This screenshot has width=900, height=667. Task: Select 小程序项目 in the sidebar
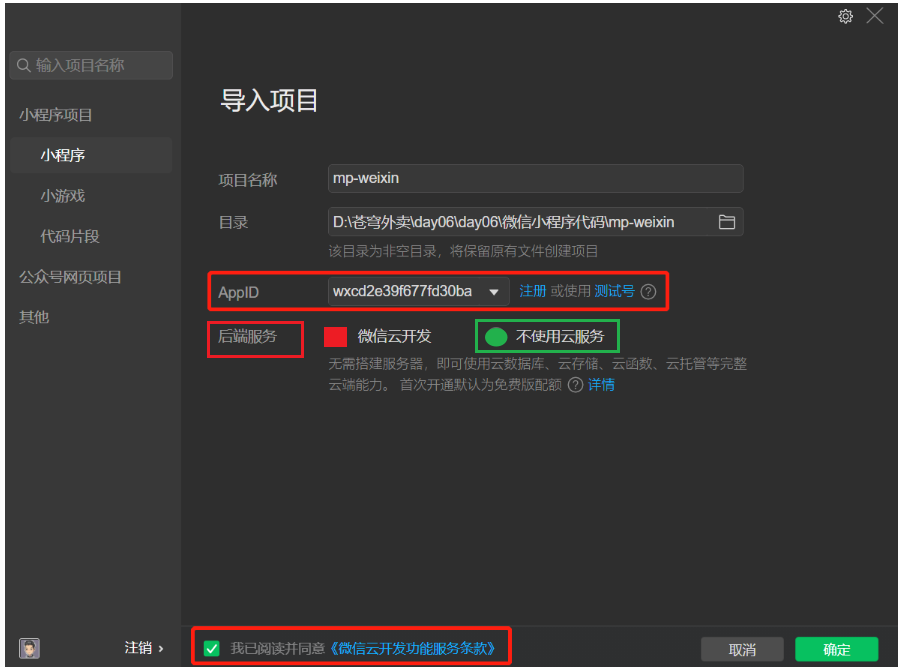pyautogui.click(x=56, y=115)
